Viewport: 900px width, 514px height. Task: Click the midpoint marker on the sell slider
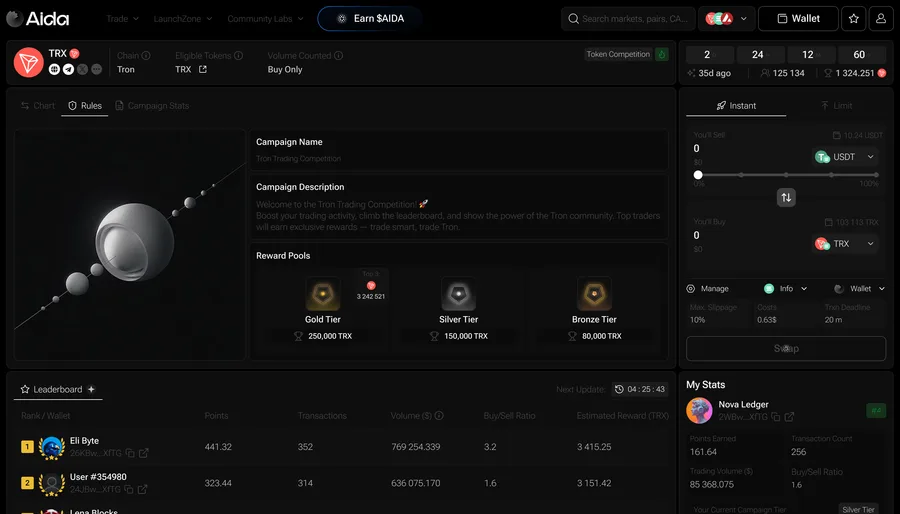coord(786,175)
